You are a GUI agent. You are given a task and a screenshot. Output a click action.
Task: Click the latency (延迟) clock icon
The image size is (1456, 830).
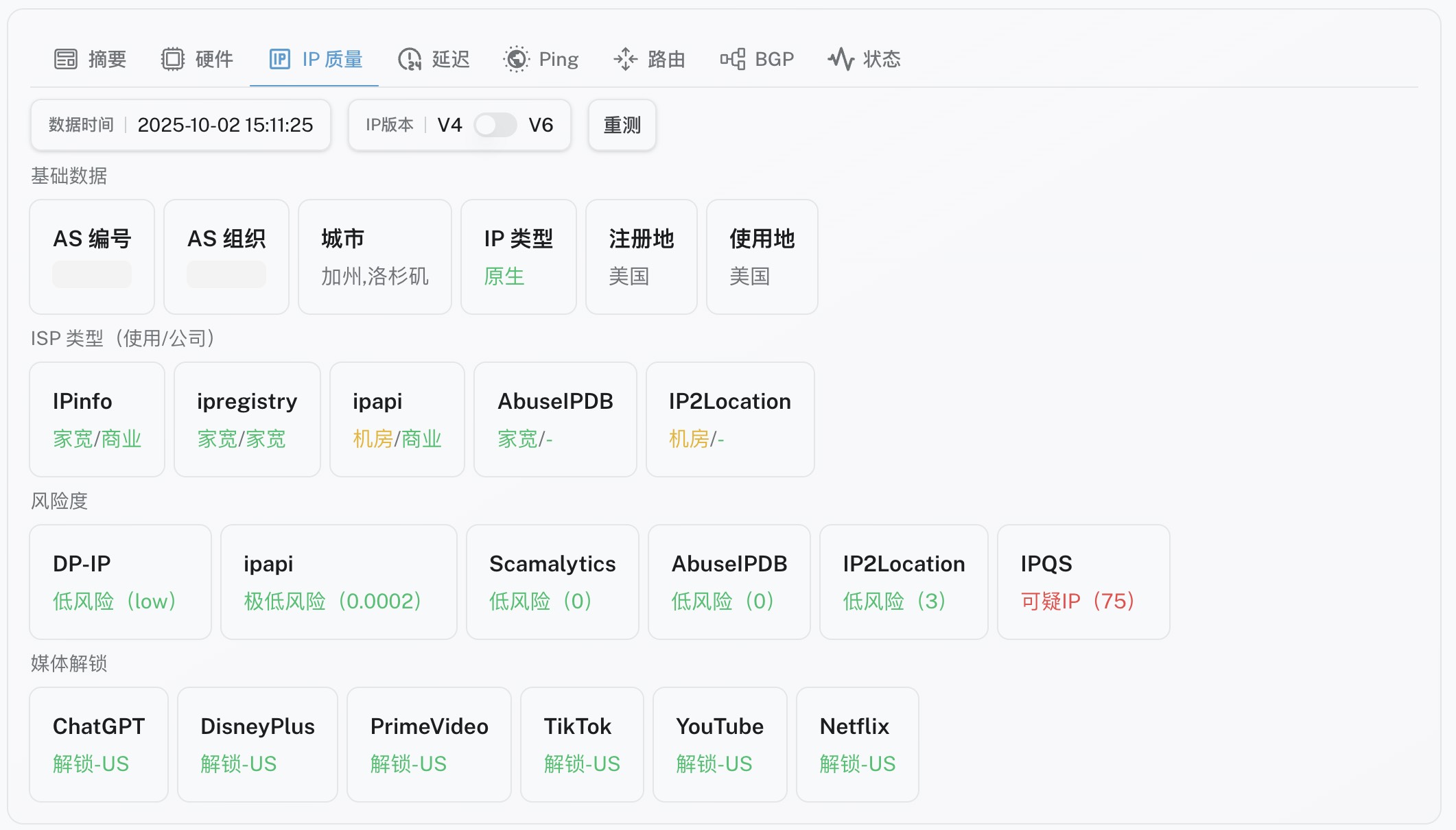[410, 60]
